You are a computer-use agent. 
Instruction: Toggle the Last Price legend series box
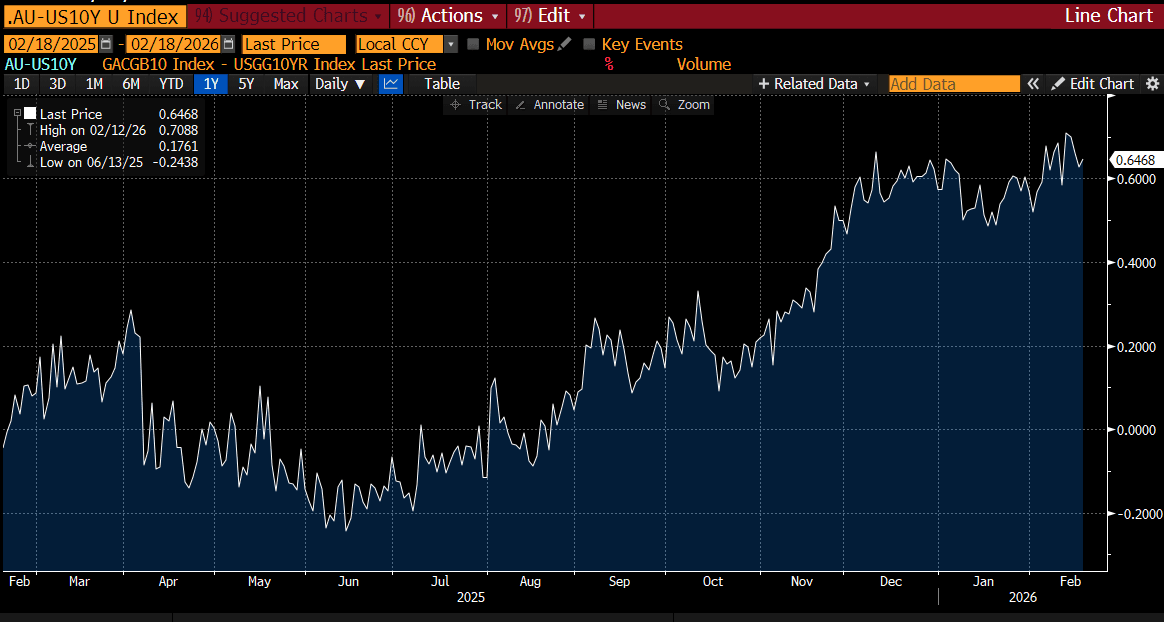30,114
